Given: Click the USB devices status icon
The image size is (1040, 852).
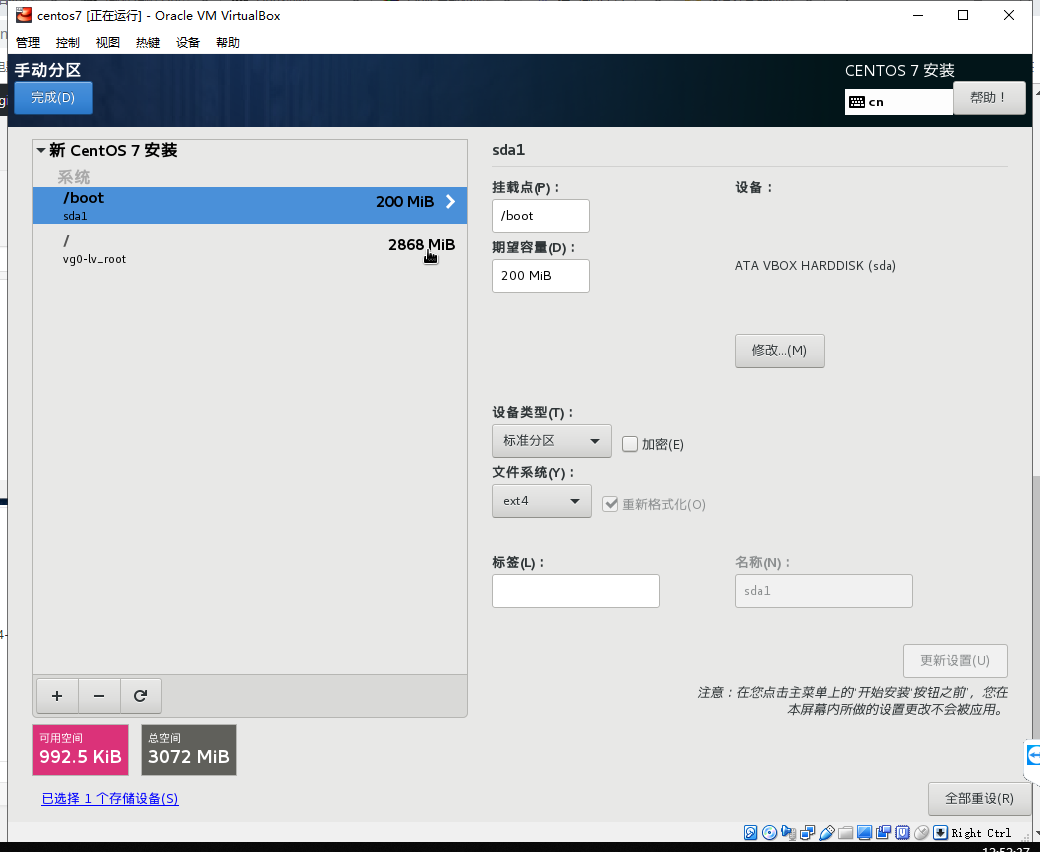Looking at the screenshot, I should pos(826,833).
